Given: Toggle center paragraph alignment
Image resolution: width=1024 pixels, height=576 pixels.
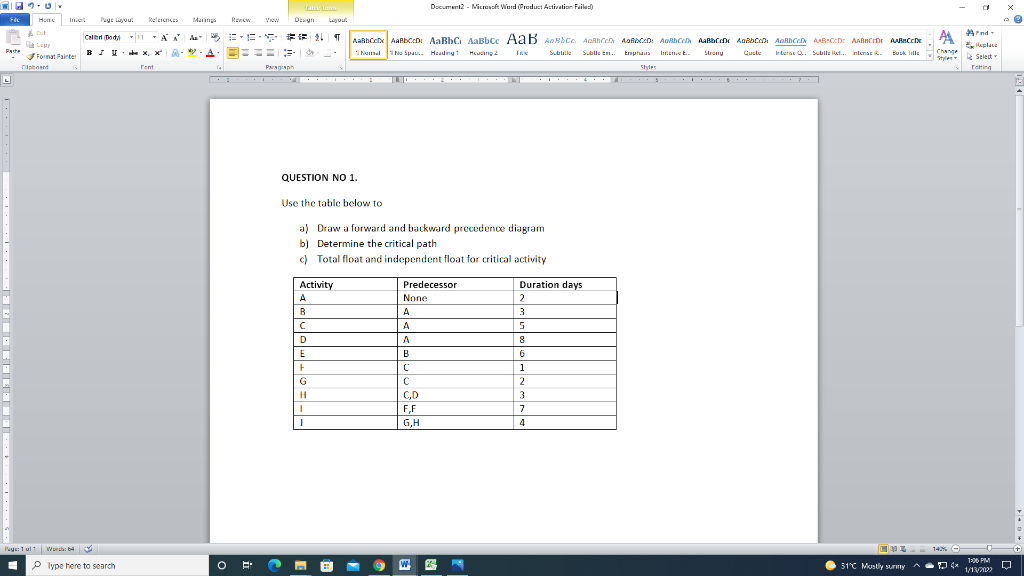Looking at the screenshot, I should point(245,52).
